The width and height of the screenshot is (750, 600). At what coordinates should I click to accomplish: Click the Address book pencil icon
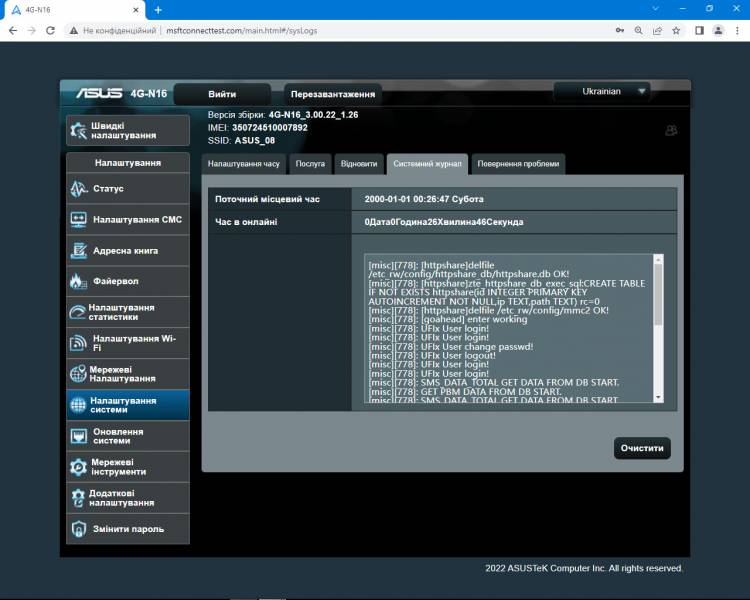[x=78, y=251]
